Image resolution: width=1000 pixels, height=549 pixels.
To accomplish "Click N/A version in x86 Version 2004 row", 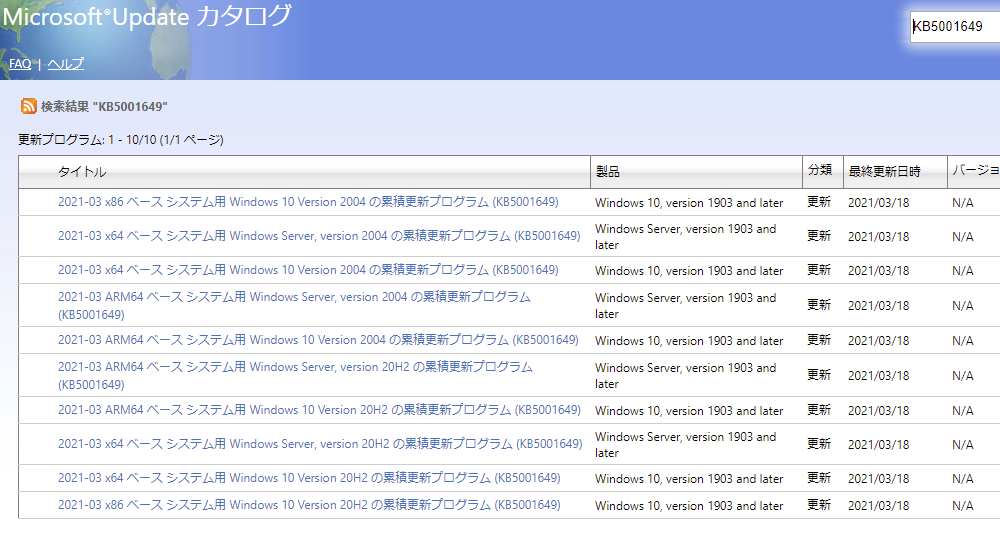I will [962, 203].
